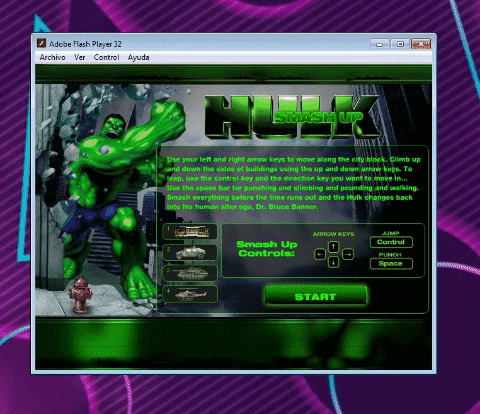Select the trolley car thumbnail numbered 1
The image size is (480, 414).
click(190, 231)
